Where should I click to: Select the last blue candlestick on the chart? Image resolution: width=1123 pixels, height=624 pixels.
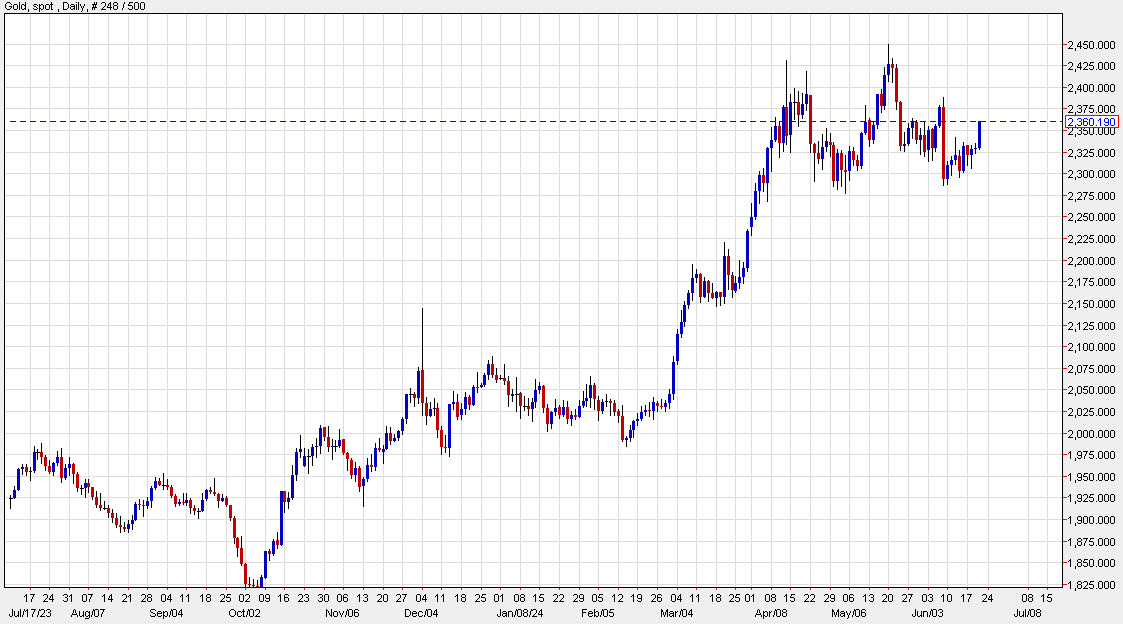click(981, 135)
